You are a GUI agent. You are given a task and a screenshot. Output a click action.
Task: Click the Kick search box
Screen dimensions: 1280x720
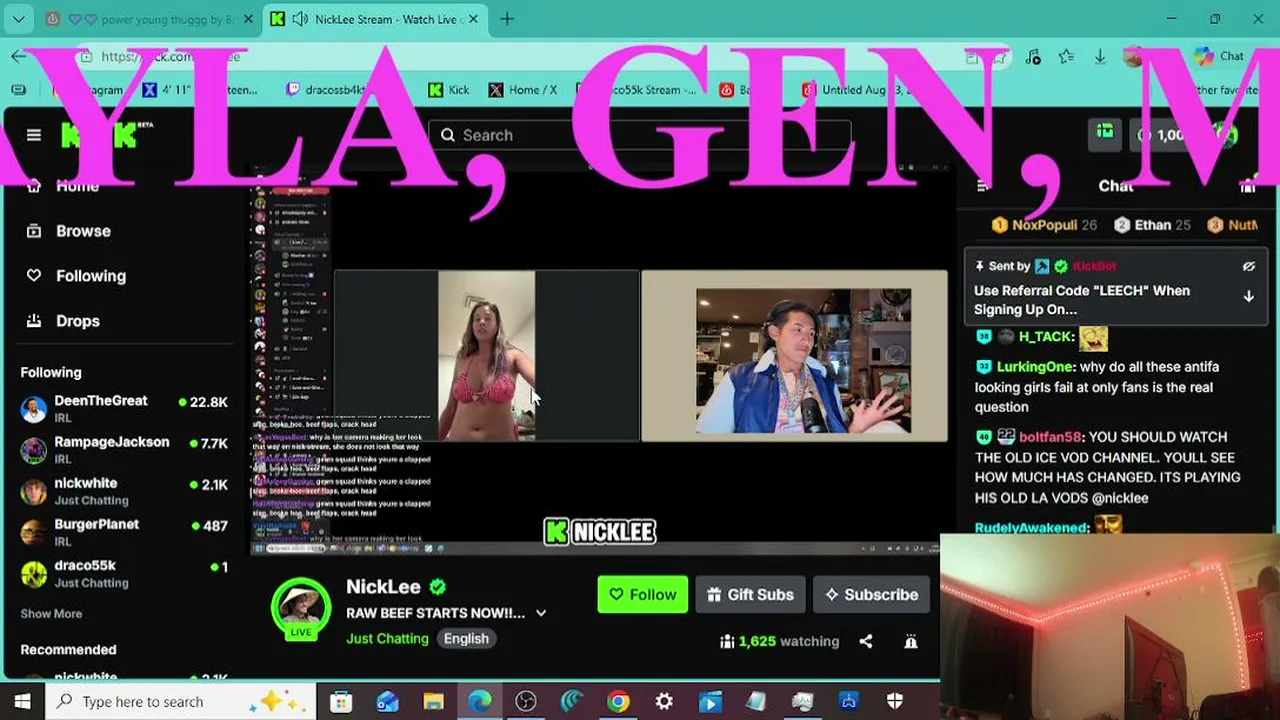[x=640, y=135]
